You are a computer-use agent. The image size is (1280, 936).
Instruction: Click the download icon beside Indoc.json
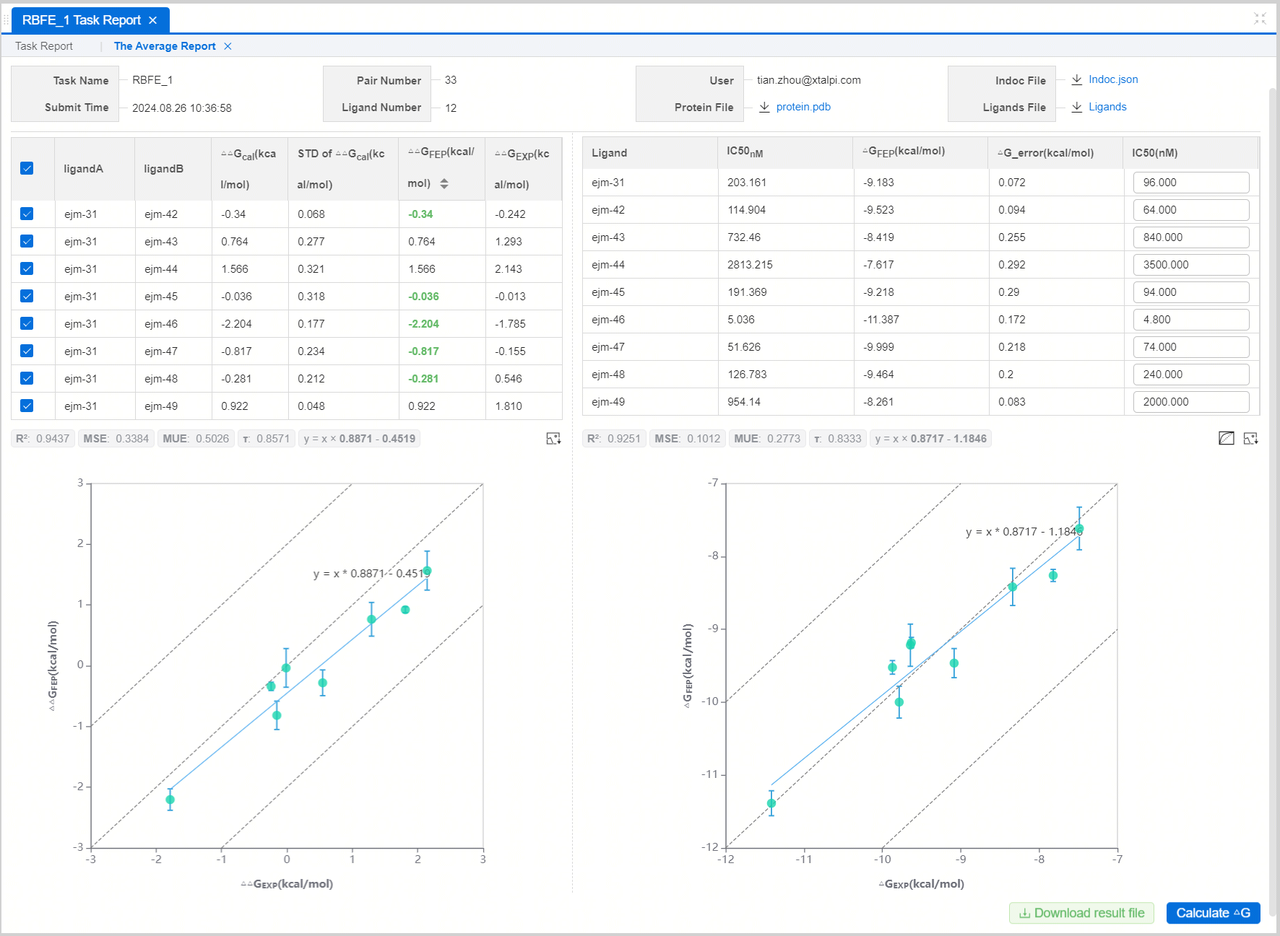(1077, 80)
